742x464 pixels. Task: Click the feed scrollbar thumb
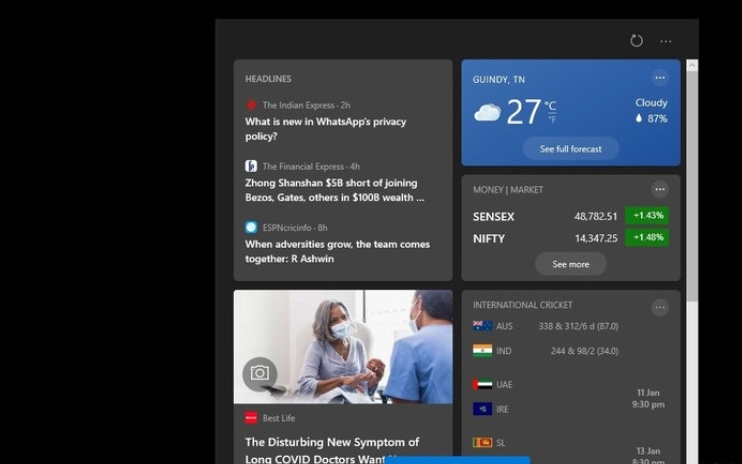click(692, 186)
